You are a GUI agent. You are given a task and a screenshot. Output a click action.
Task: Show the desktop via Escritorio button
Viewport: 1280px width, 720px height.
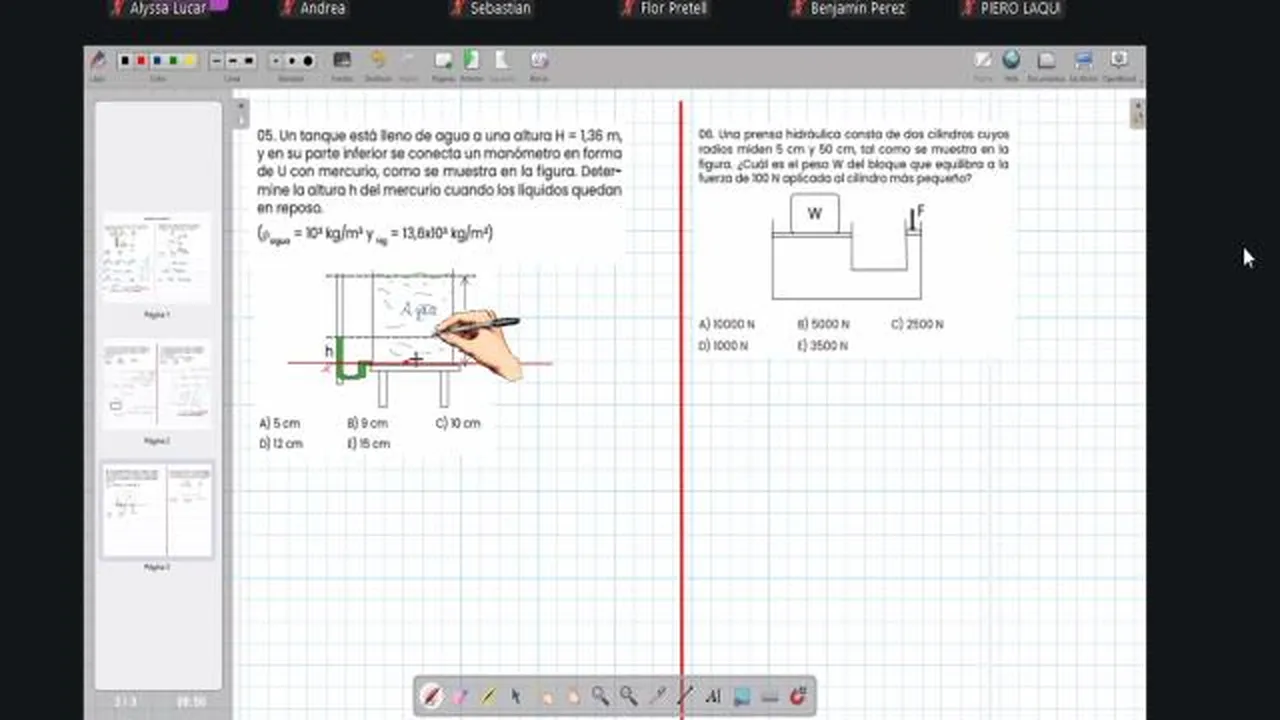(x=1083, y=64)
